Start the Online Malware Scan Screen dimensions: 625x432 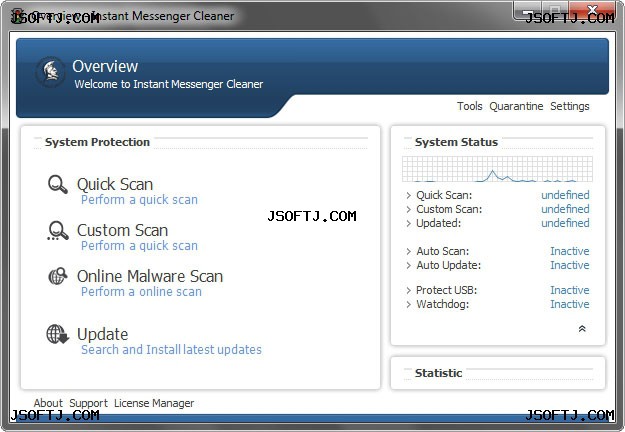point(150,276)
